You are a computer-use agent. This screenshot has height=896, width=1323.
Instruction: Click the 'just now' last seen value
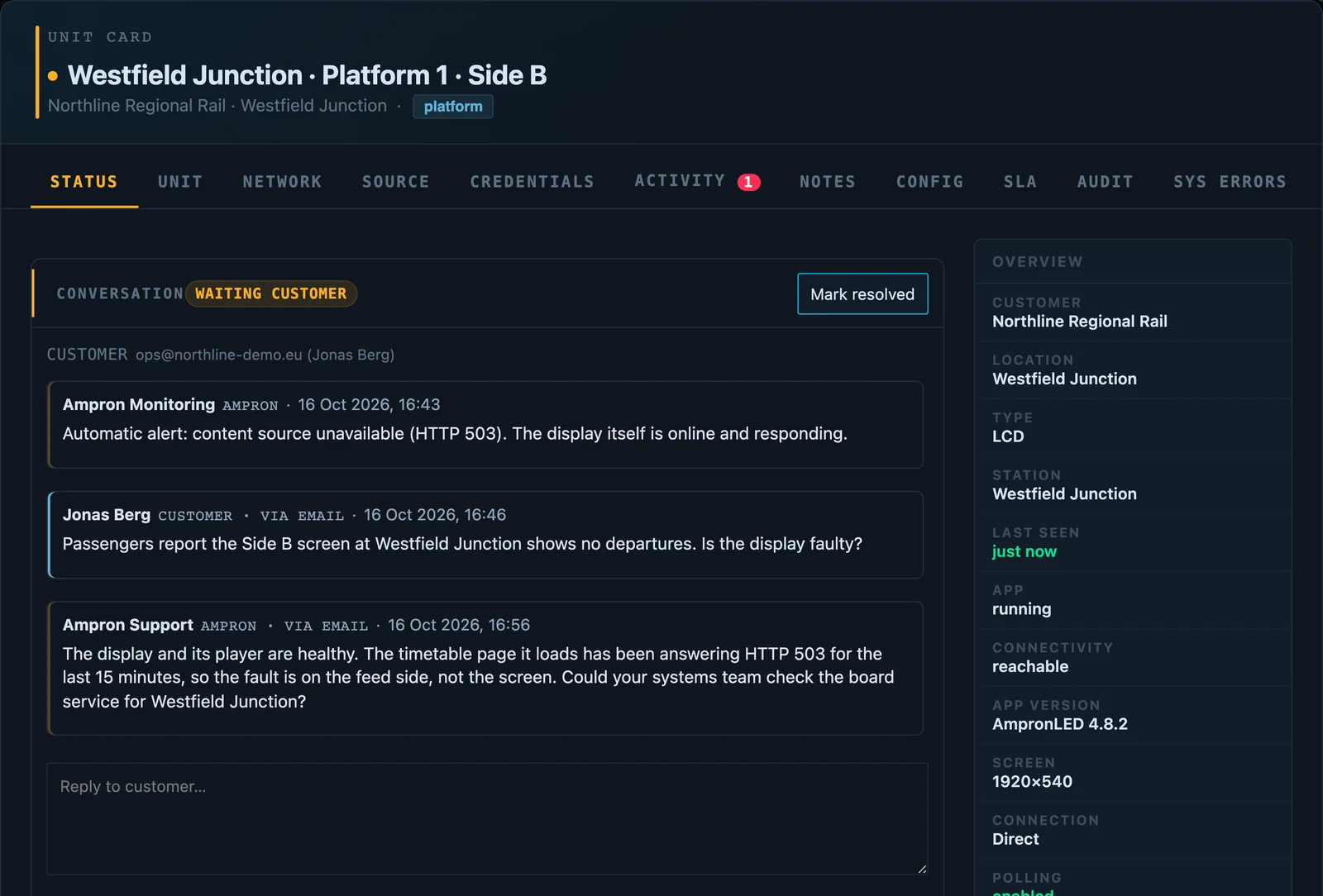[x=1024, y=551]
